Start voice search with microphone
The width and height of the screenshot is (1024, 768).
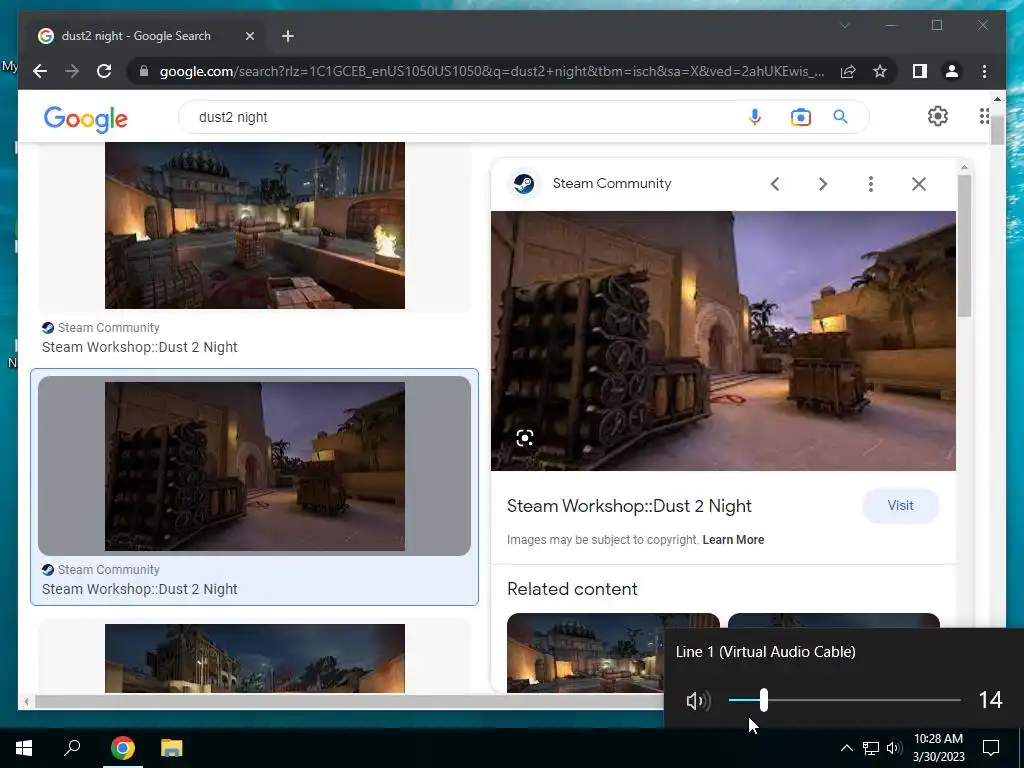[x=754, y=117]
